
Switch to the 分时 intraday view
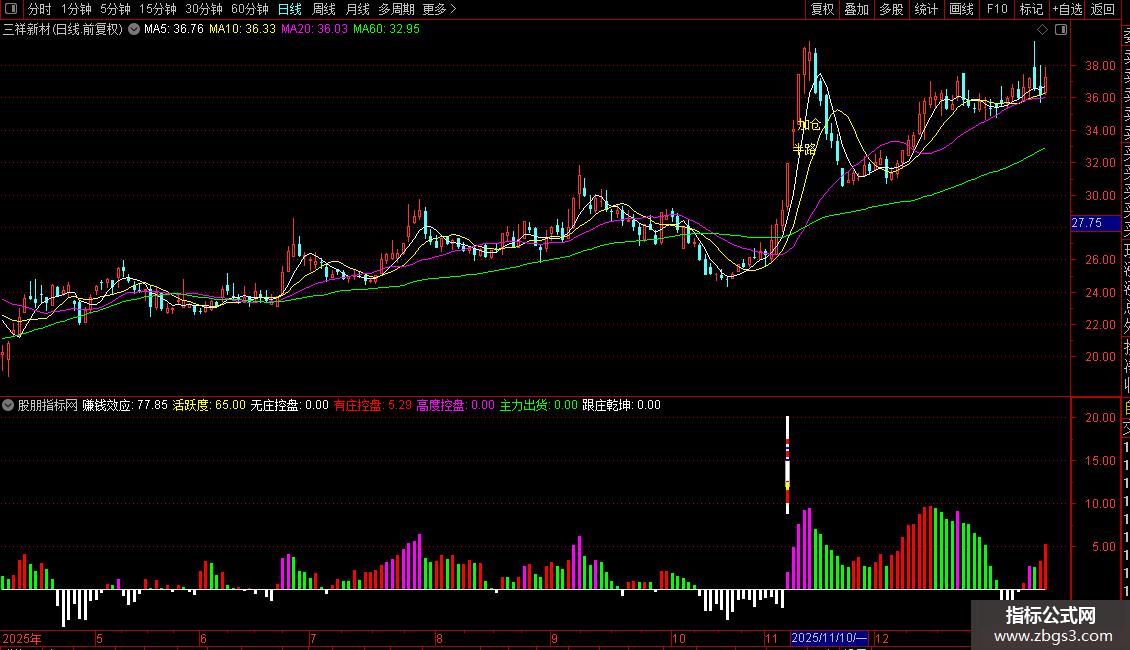point(40,9)
